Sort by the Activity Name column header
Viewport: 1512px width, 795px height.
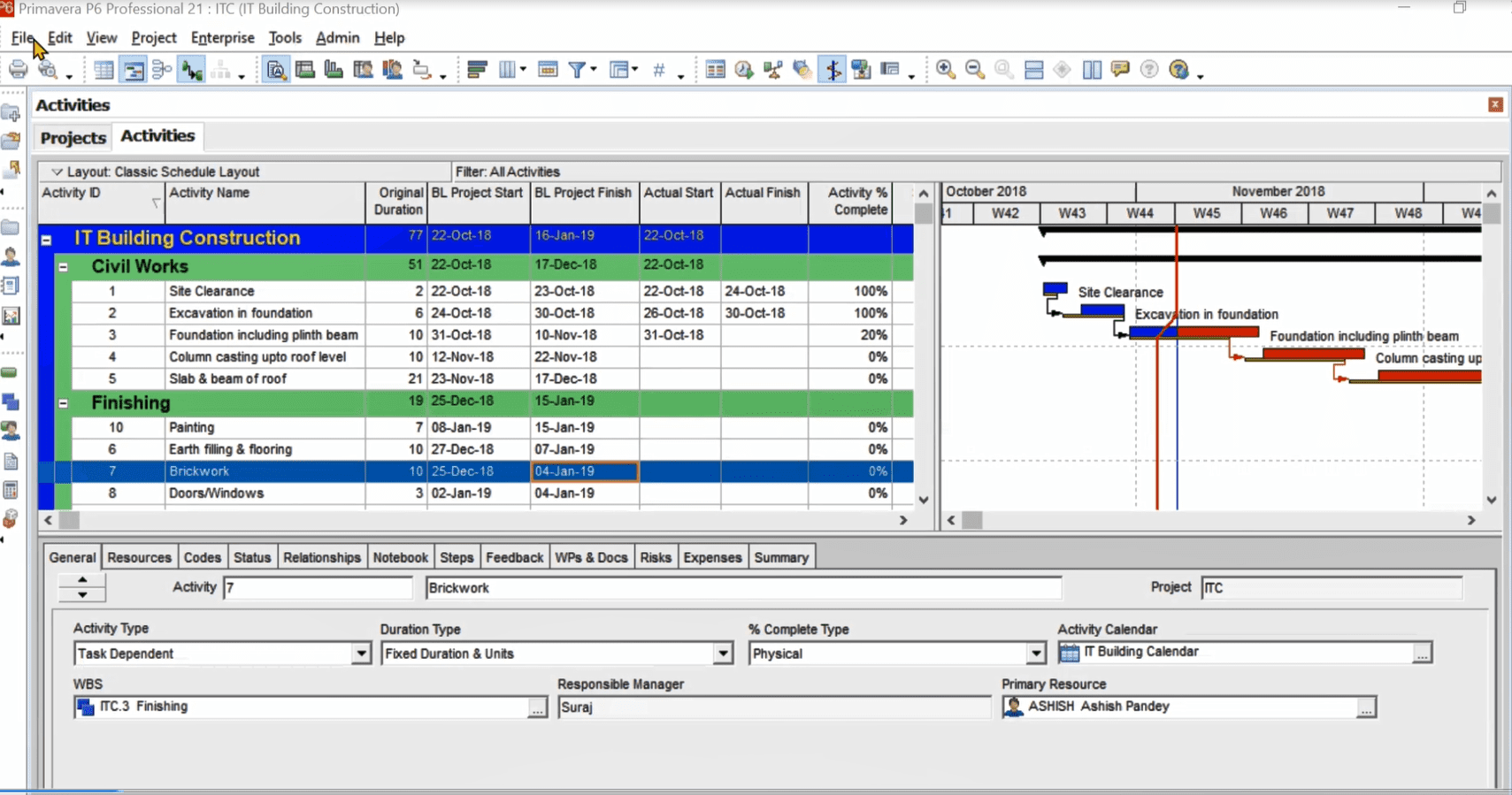265,203
